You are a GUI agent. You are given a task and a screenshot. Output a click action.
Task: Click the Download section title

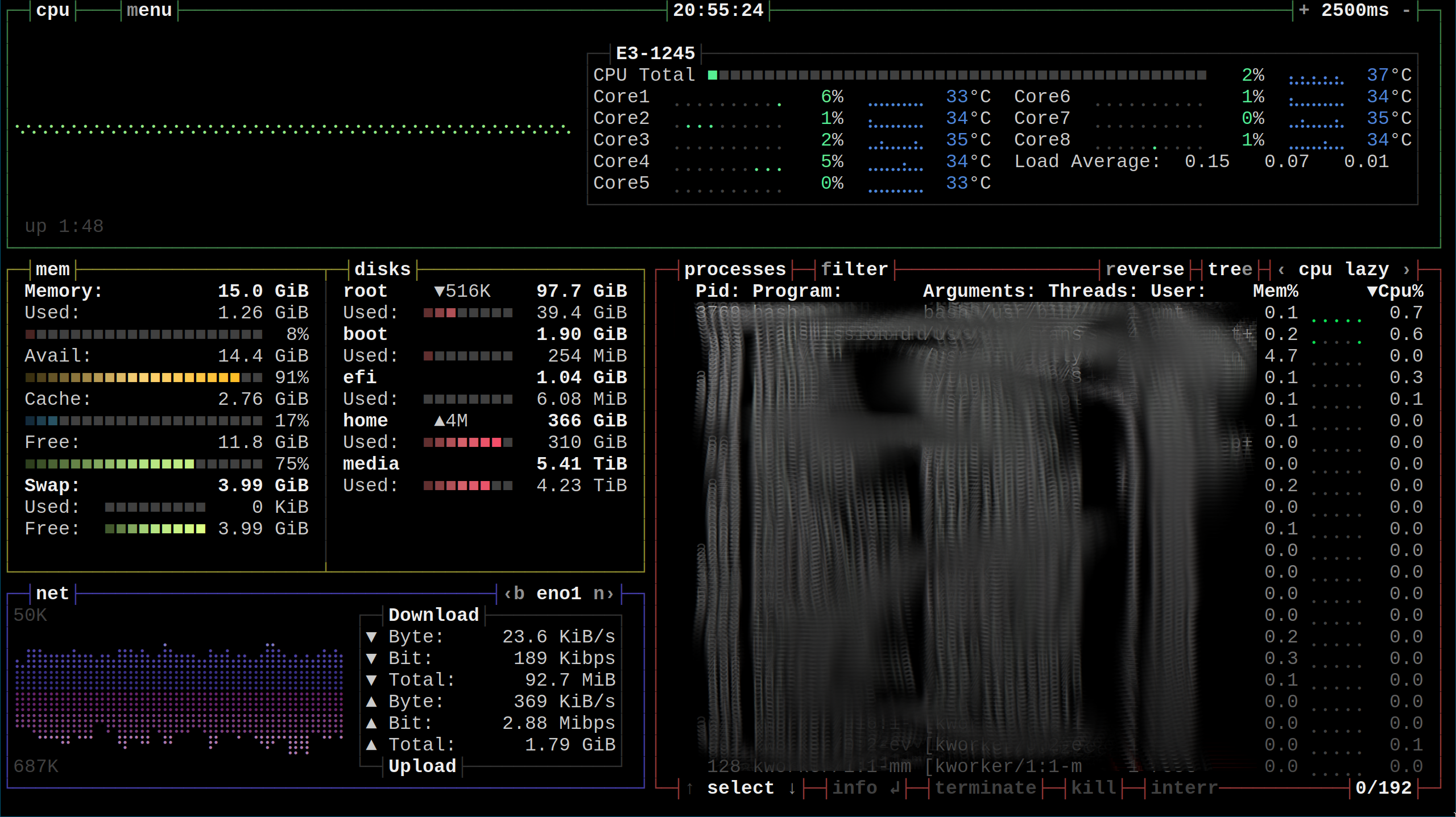(x=434, y=615)
